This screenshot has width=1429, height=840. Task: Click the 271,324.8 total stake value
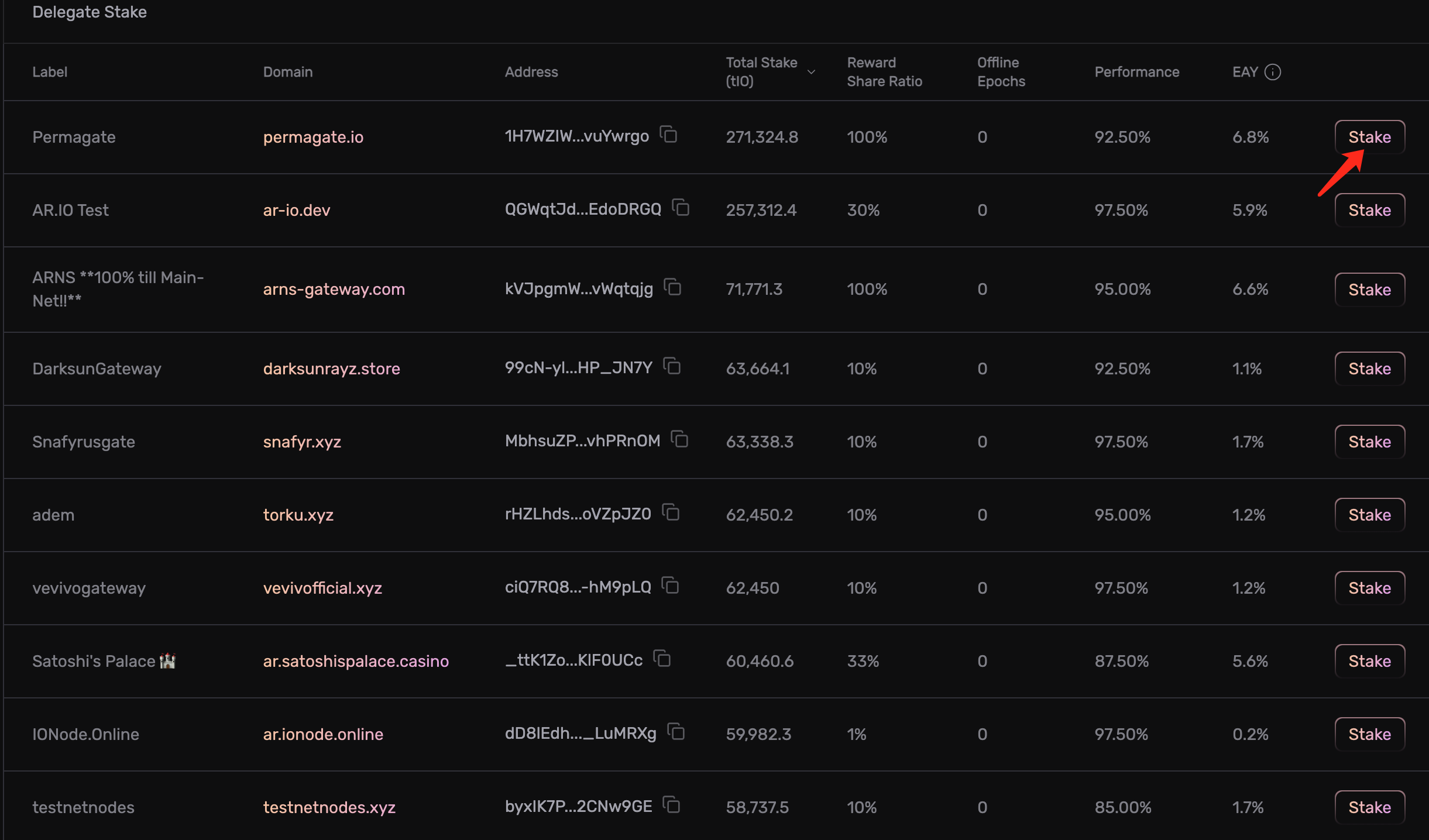(x=762, y=137)
